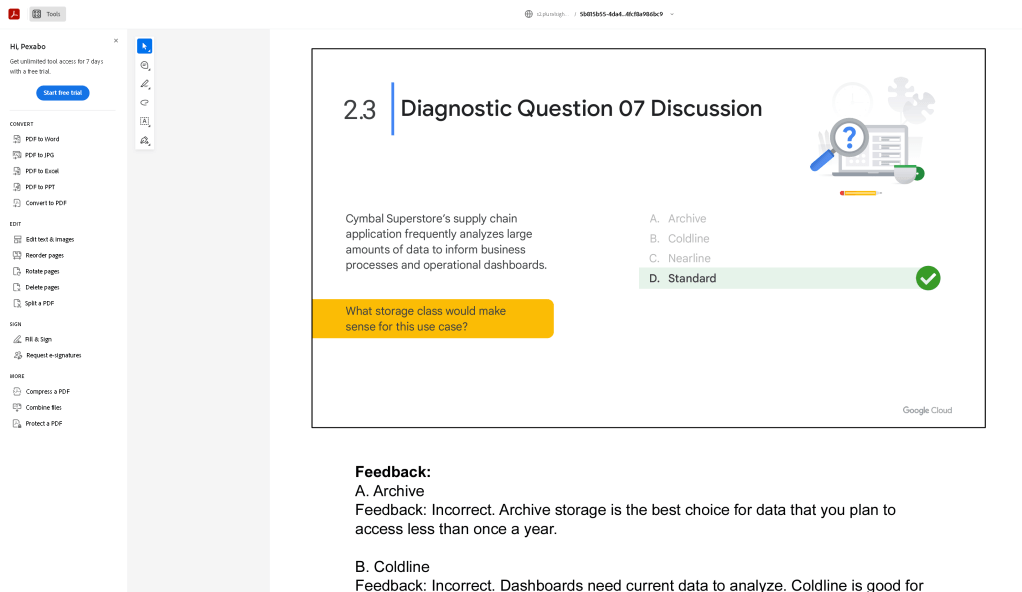Click the Request e-signatures icon
Screen dimensions: 1022x592
[x=18, y=355]
